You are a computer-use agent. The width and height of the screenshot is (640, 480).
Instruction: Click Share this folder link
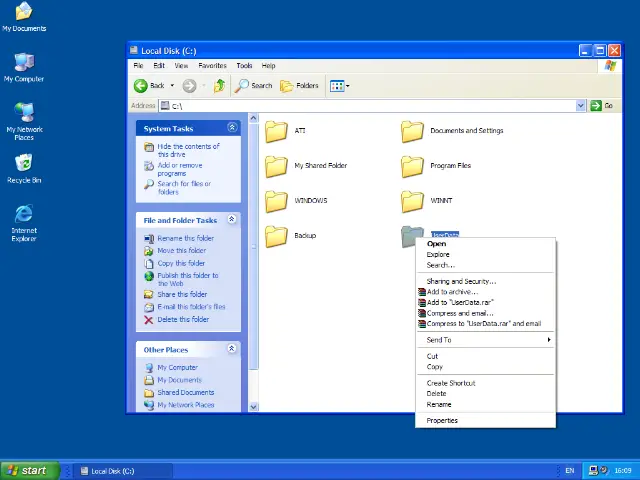click(182, 294)
